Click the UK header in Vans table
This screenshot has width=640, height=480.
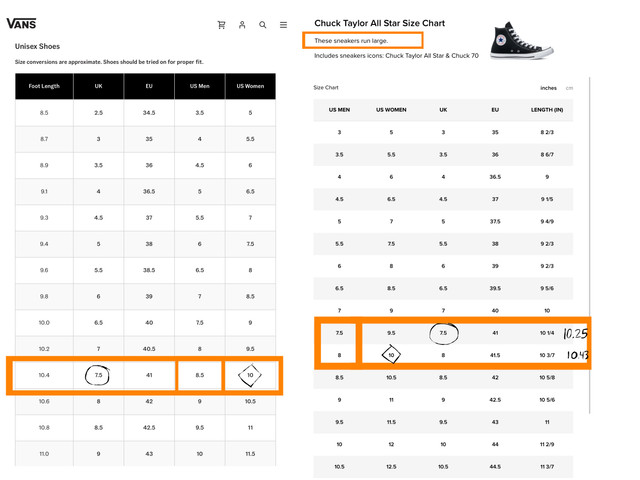pos(98,86)
